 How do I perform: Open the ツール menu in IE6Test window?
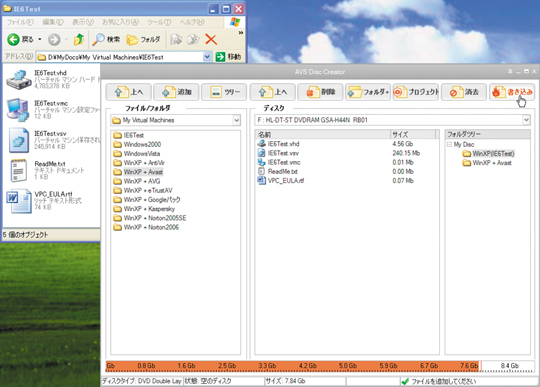pos(159,22)
